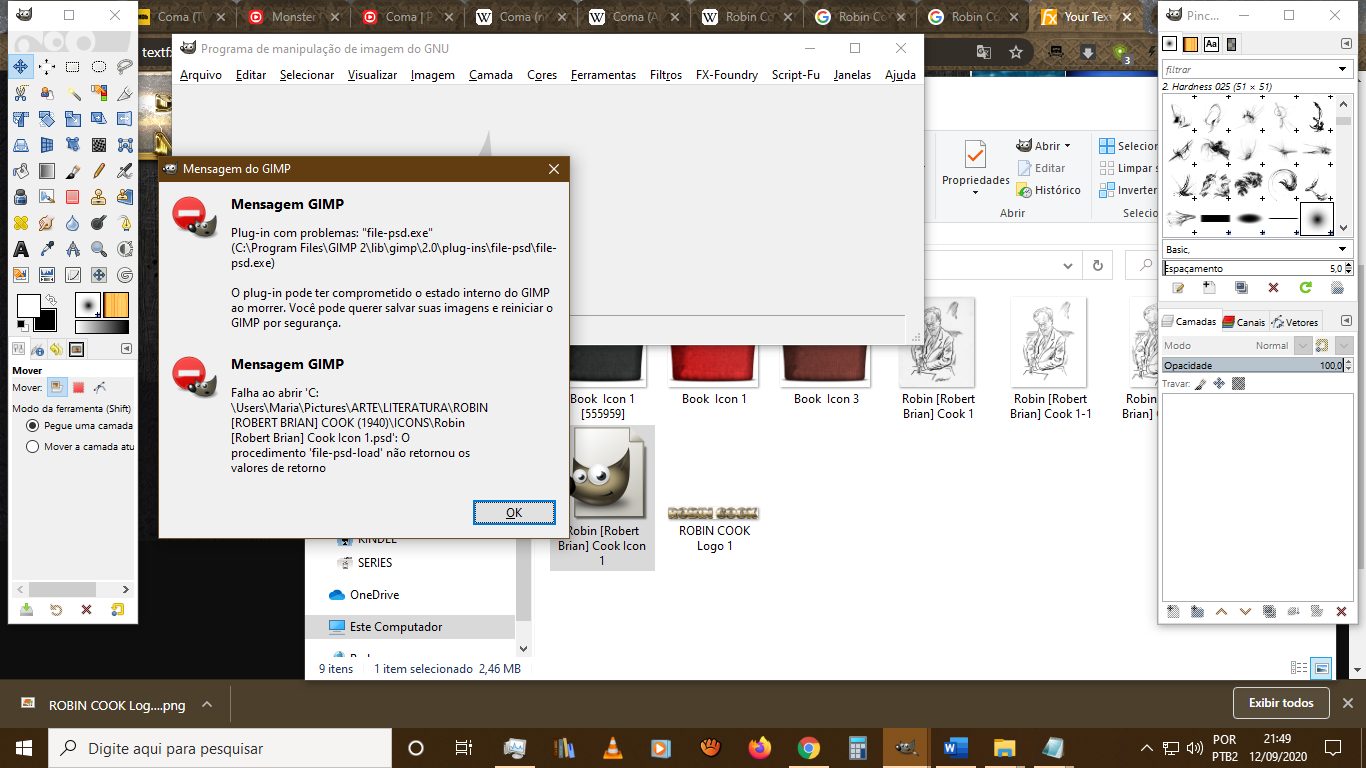This screenshot has height=768, width=1366.
Task: Select the Blur/Sharpen droplet tool
Action: pos(73,223)
